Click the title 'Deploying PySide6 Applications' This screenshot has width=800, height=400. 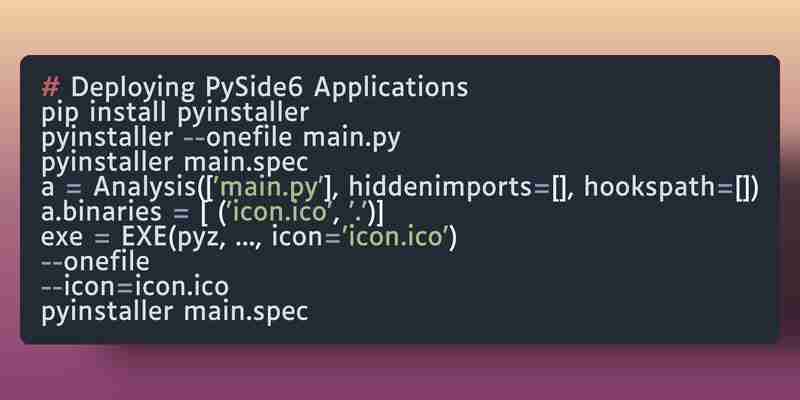pos(269,89)
